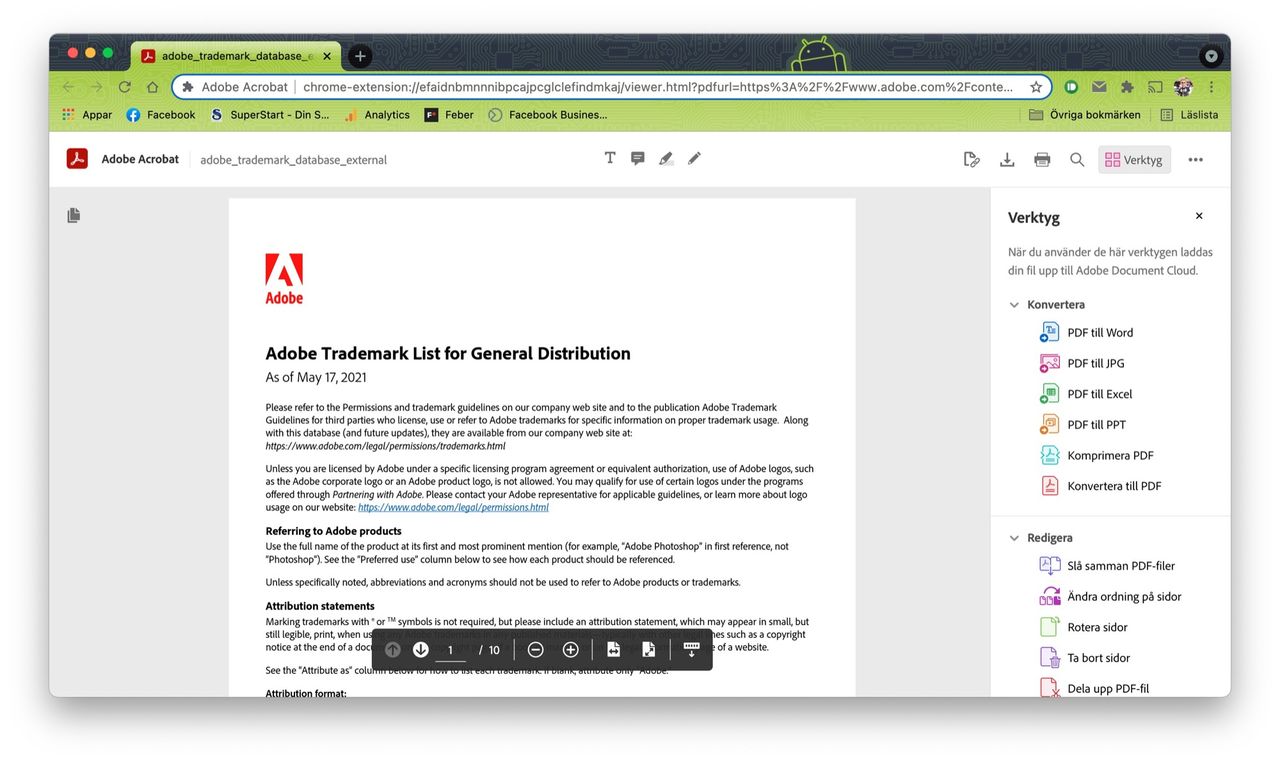The image size is (1280, 762).
Task: Select the Draw freehand pen tool
Action: click(x=694, y=157)
